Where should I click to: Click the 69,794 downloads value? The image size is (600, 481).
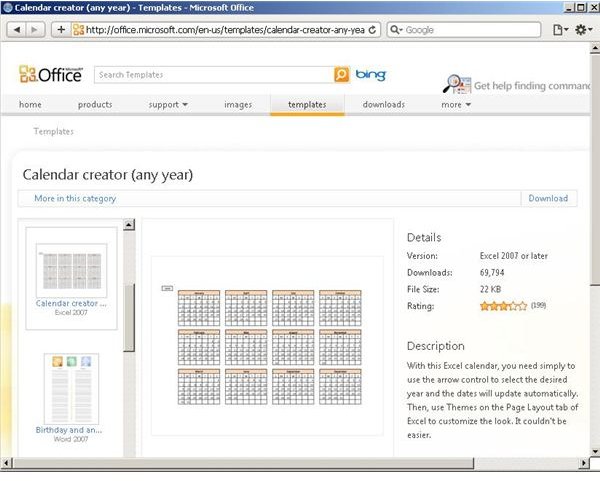coord(492,272)
